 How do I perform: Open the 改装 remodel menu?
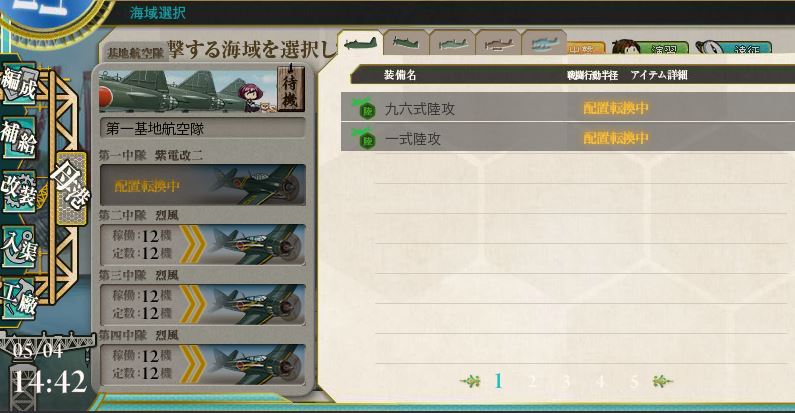[x=19, y=191]
